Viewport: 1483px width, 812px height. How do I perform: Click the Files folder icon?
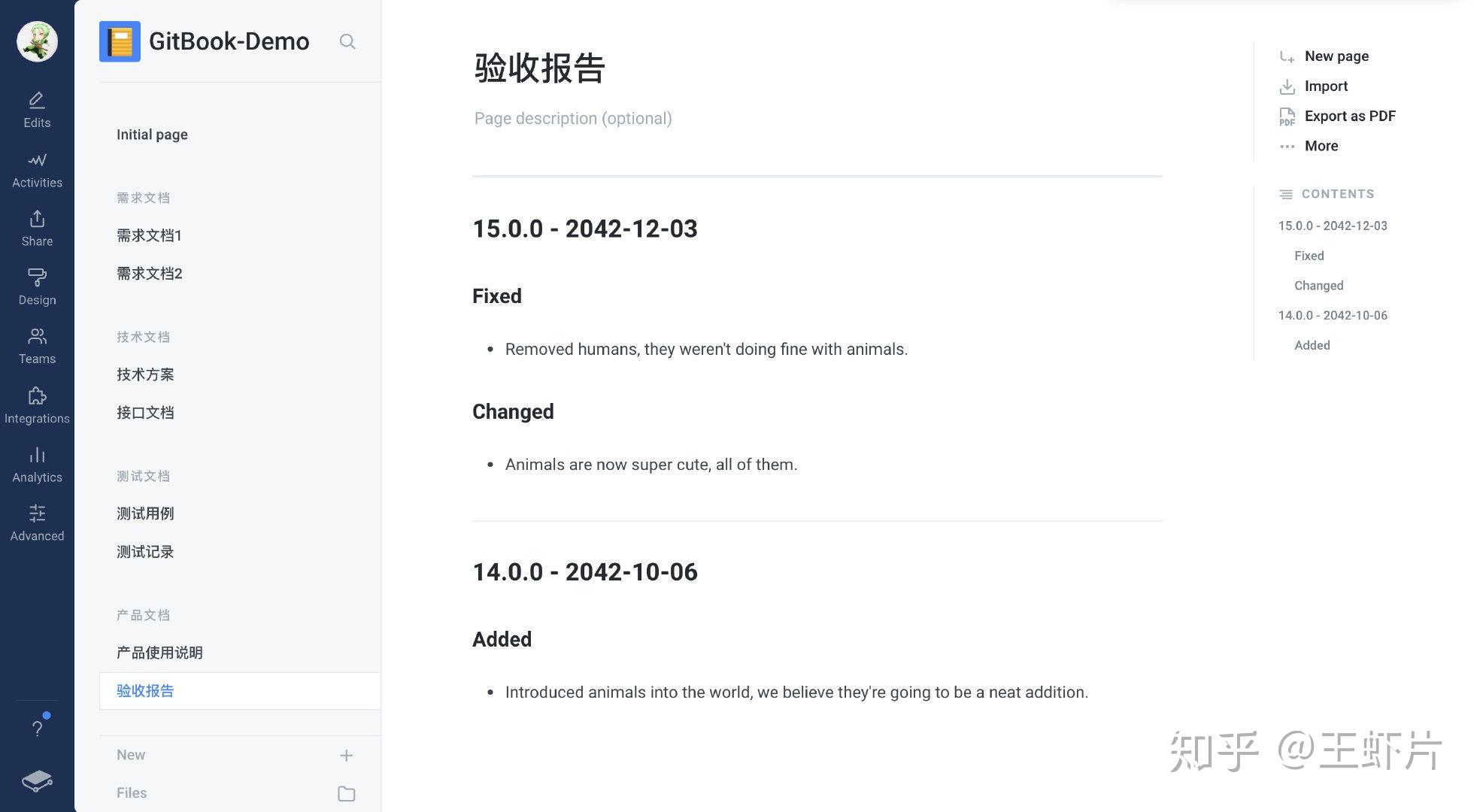[x=346, y=793]
